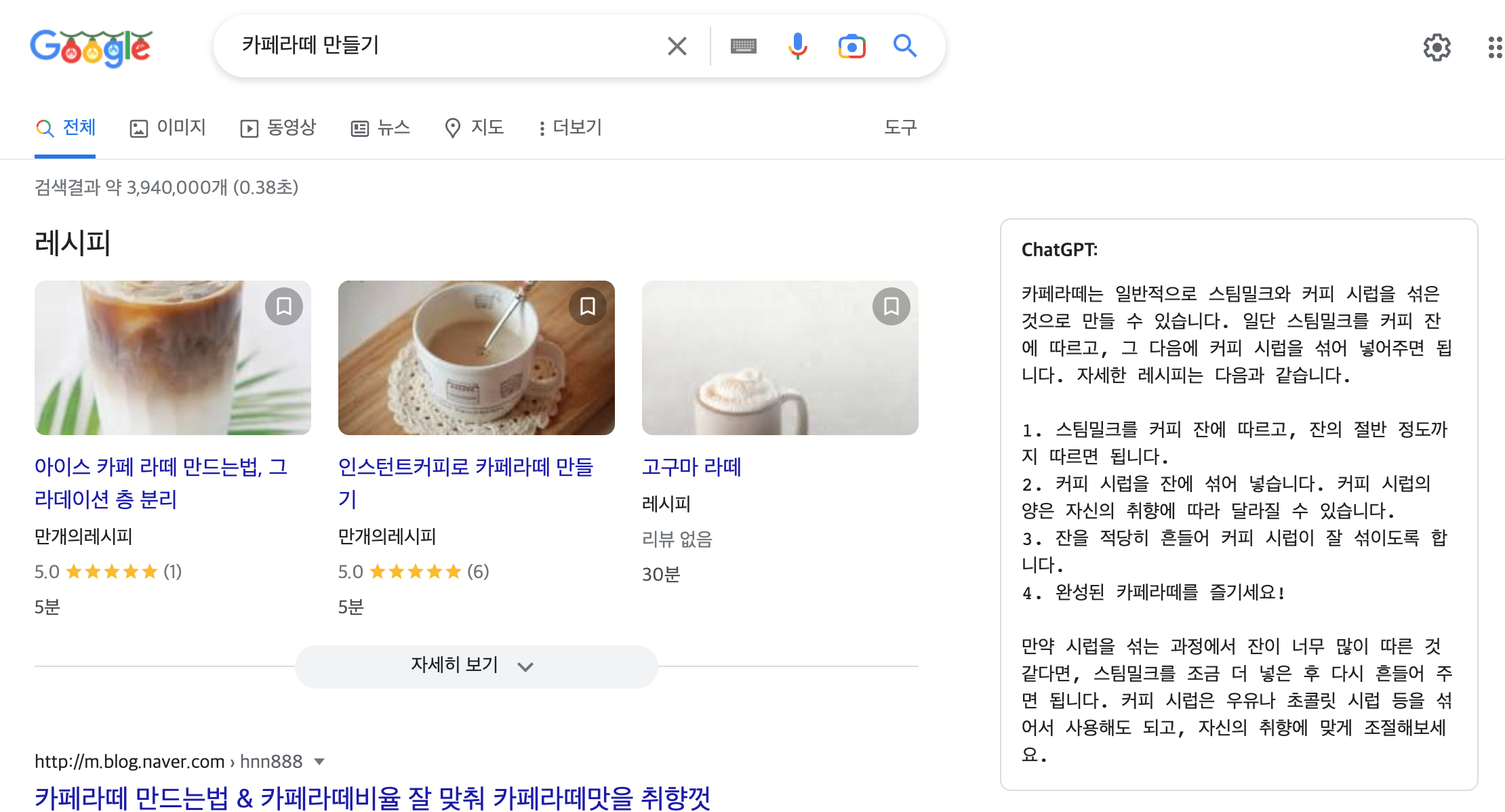The height and width of the screenshot is (812, 1505).
Task: Toggle bookmark on 고구마 라떼 recipe
Action: (x=891, y=306)
